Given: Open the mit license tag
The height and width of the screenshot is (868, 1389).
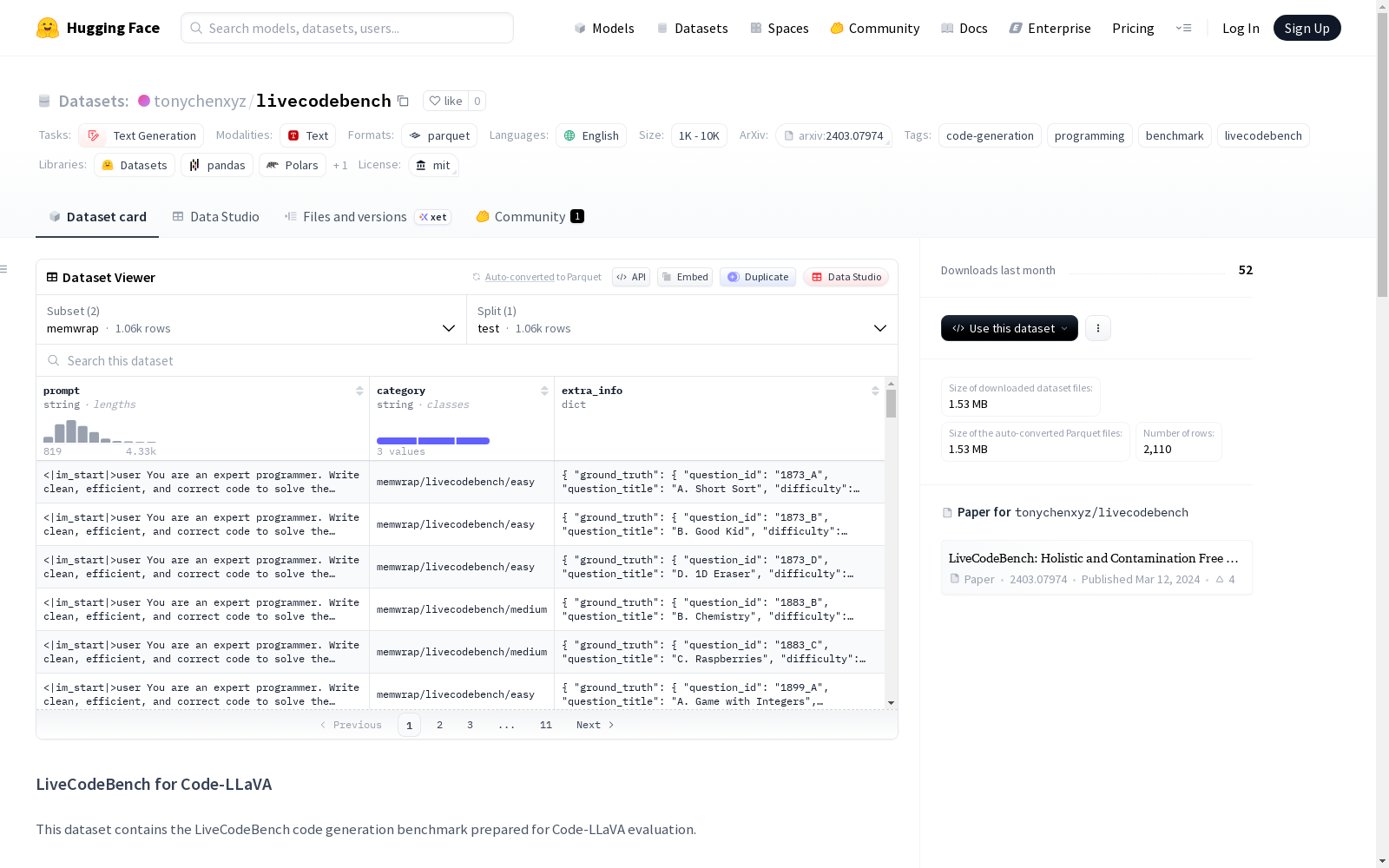Looking at the screenshot, I should 433,165.
